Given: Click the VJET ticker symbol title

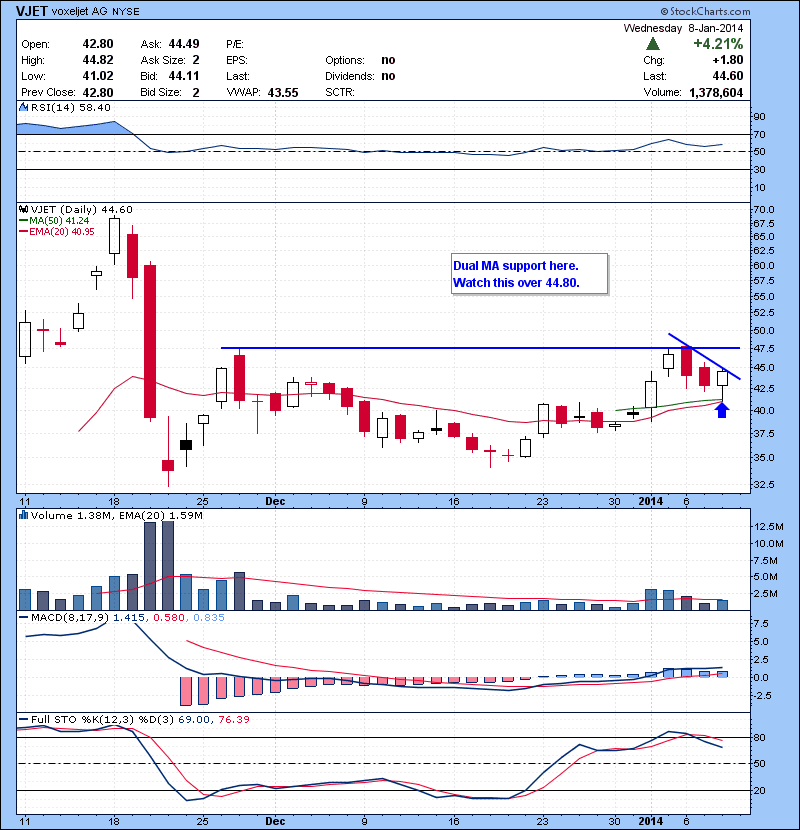Looking at the screenshot, I should [32, 11].
